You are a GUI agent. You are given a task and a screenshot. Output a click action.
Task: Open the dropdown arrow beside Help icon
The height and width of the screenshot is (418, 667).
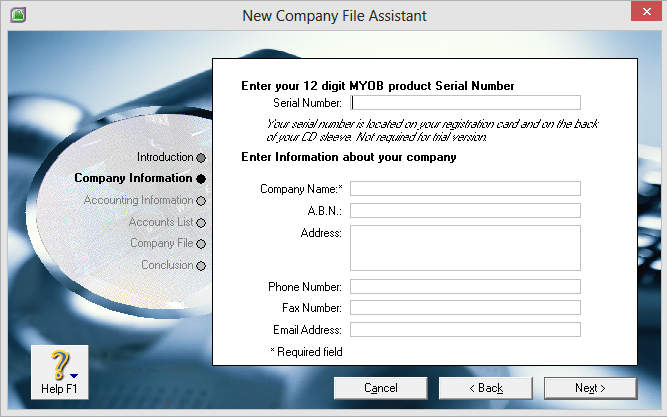(x=74, y=375)
